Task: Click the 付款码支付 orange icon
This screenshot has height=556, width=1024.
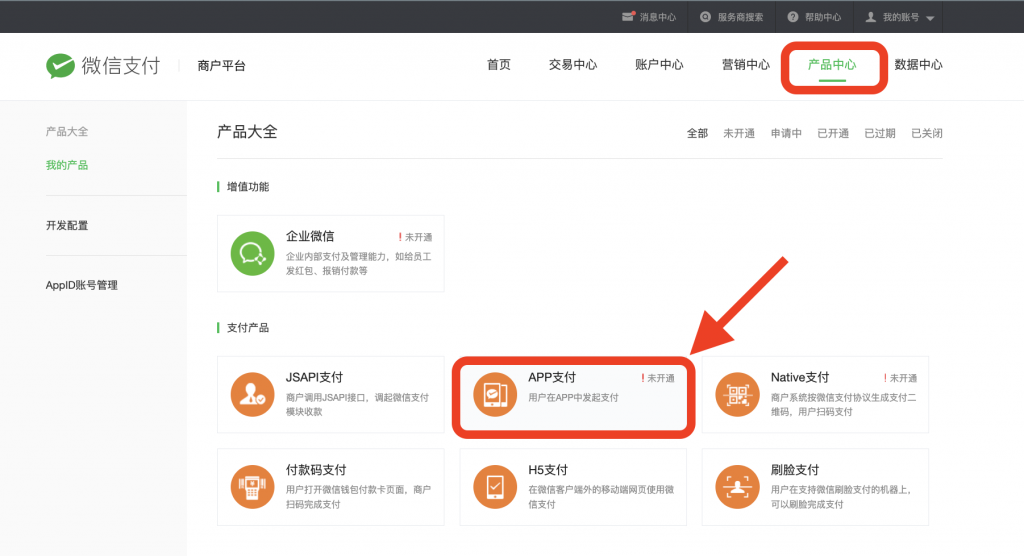Action: 250,487
